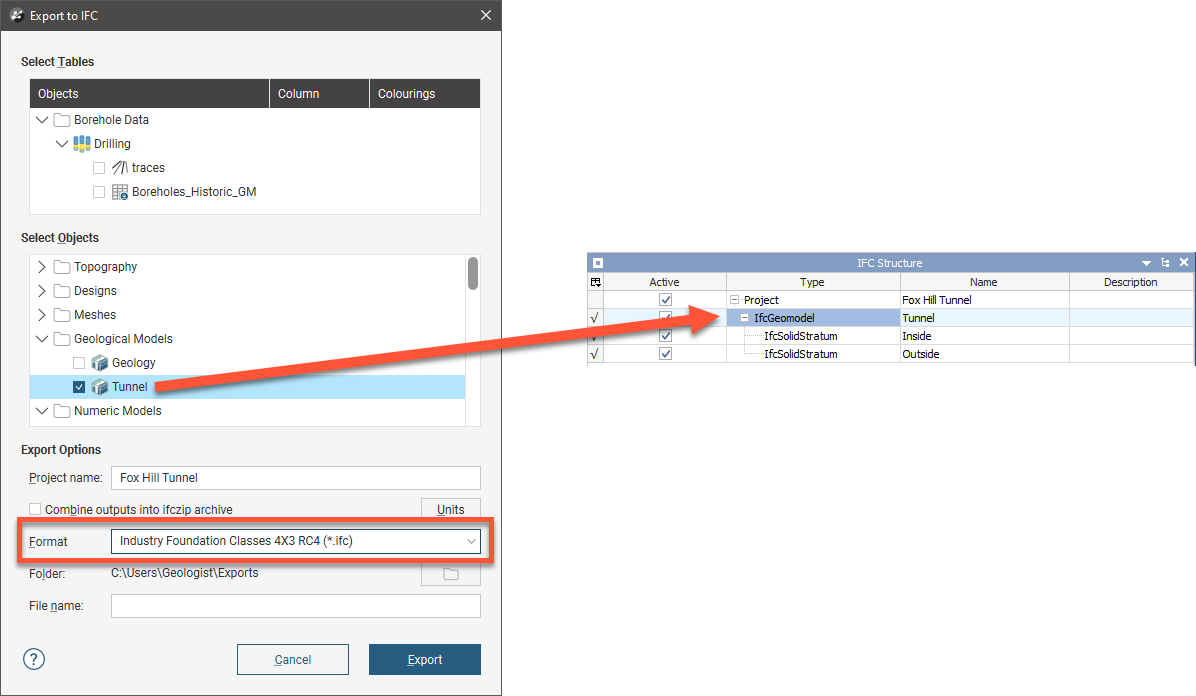Expand the Meshes folder
Viewport: 1196px width, 696px height.
coord(42,315)
